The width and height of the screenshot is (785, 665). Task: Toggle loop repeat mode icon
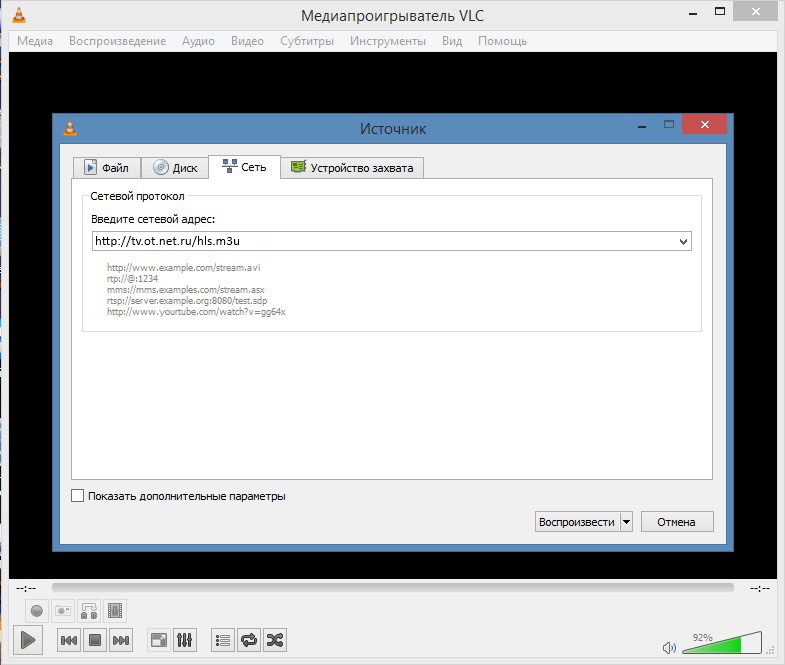(x=249, y=640)
